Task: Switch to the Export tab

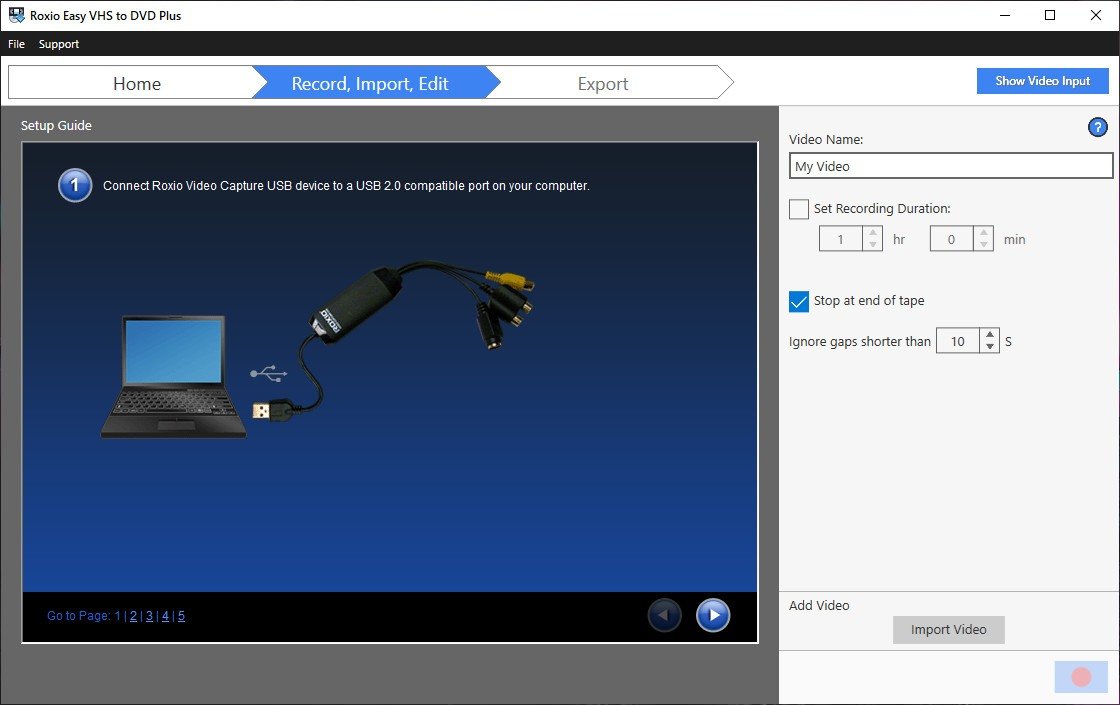Action: pos(602,83)
